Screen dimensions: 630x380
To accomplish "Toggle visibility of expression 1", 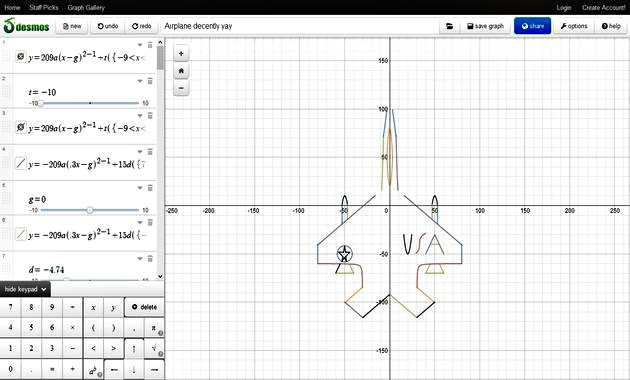I will click(x=20, y=57).
